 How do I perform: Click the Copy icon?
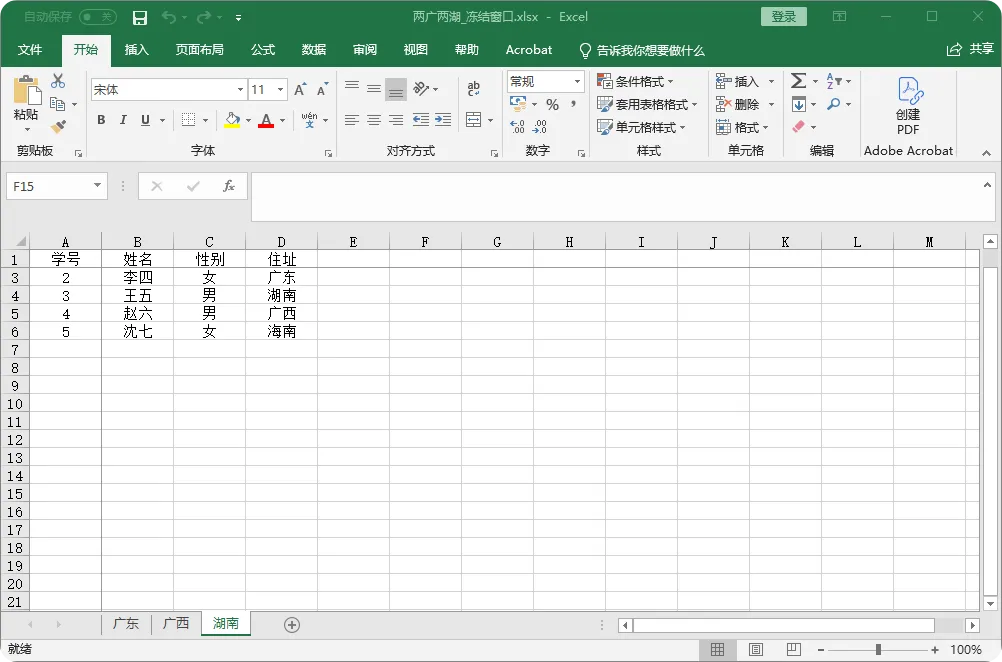coord(58,104)
